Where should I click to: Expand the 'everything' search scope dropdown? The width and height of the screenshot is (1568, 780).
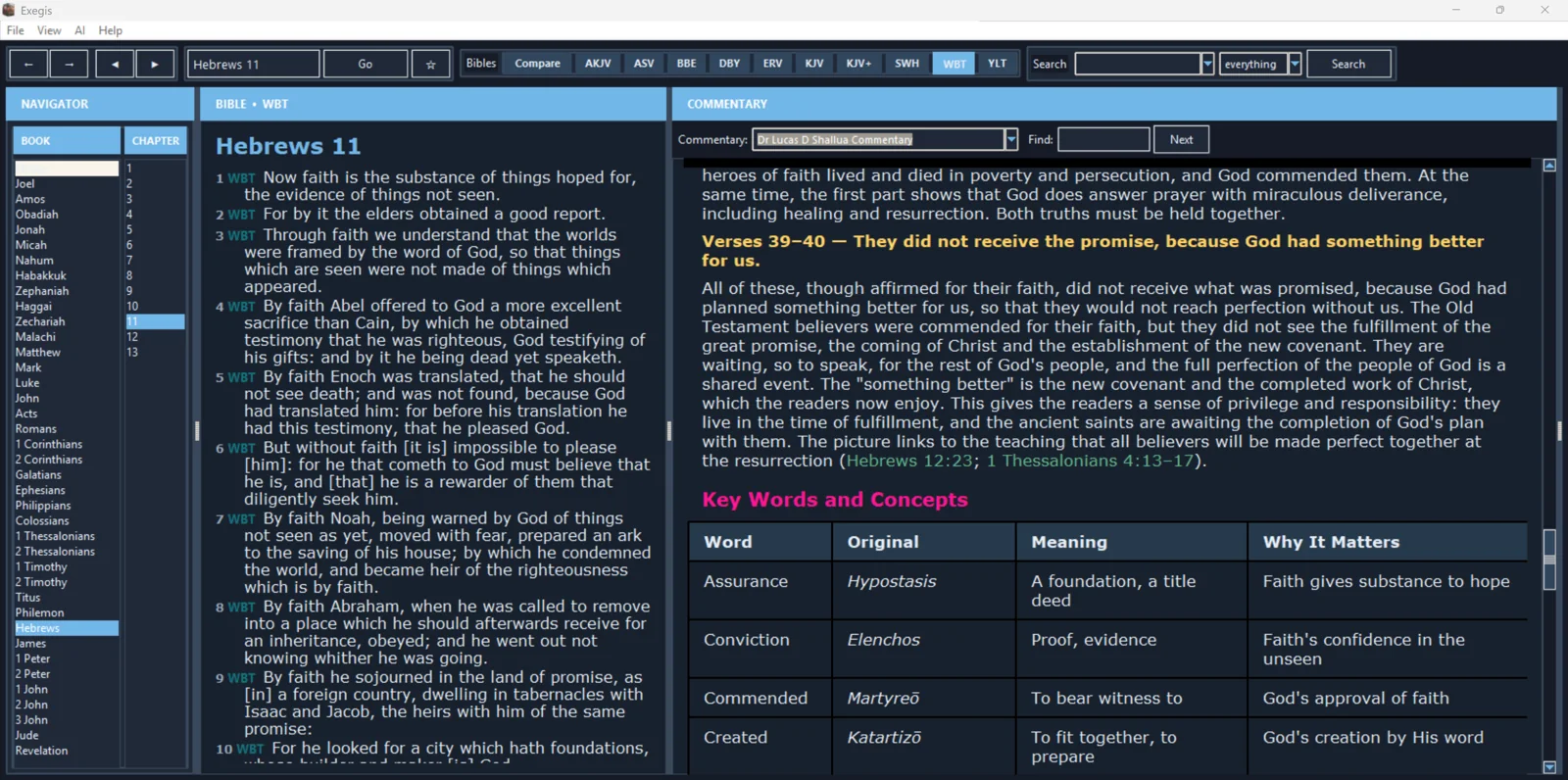coord(1295,64)
